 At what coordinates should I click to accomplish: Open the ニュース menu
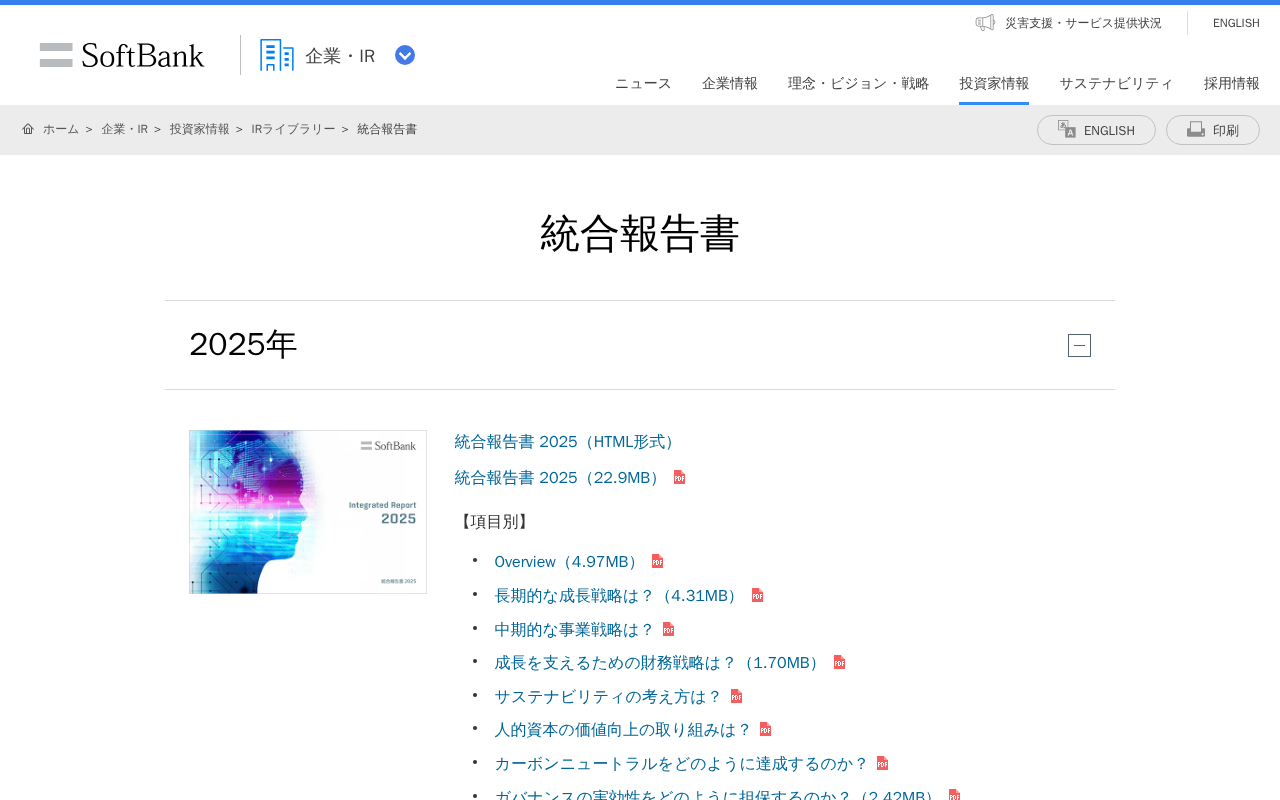pyautogui.click(x=643, y=83)
